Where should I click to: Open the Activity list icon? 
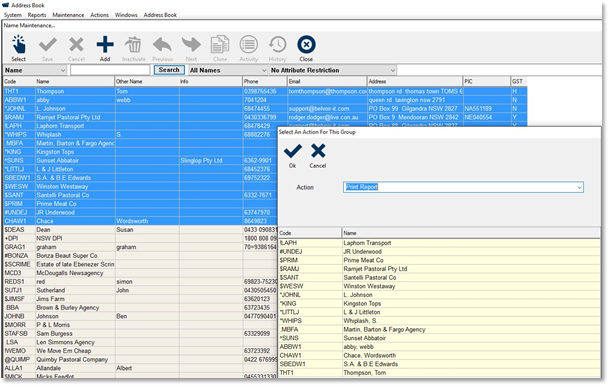(249, 45)
